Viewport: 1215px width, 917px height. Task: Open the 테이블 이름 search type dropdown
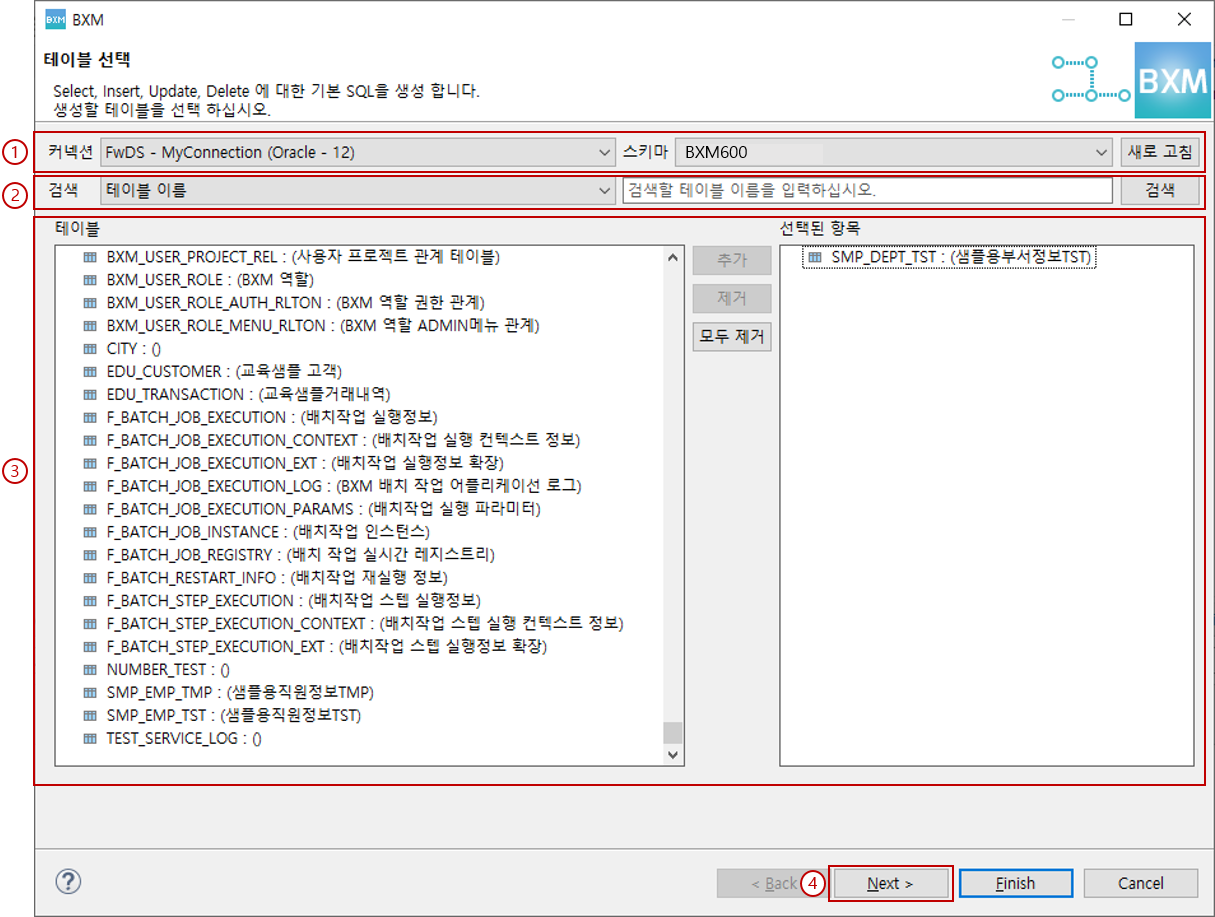point(604,190)
